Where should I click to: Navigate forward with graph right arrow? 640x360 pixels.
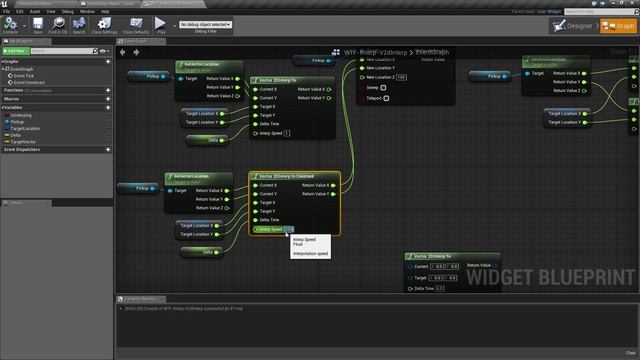click(x=136, y=52)
